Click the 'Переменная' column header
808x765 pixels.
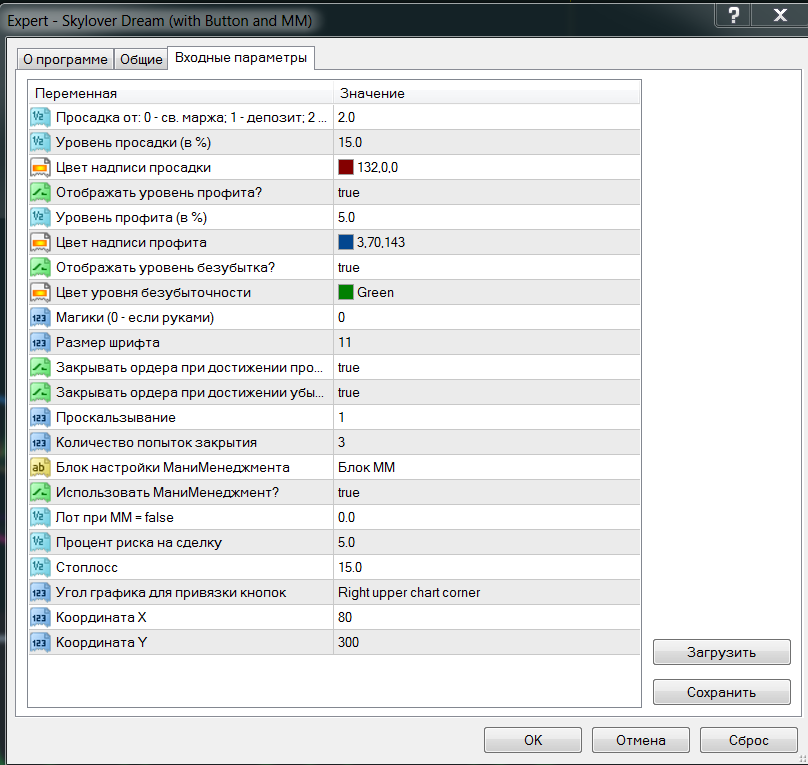tap(181, 93)
